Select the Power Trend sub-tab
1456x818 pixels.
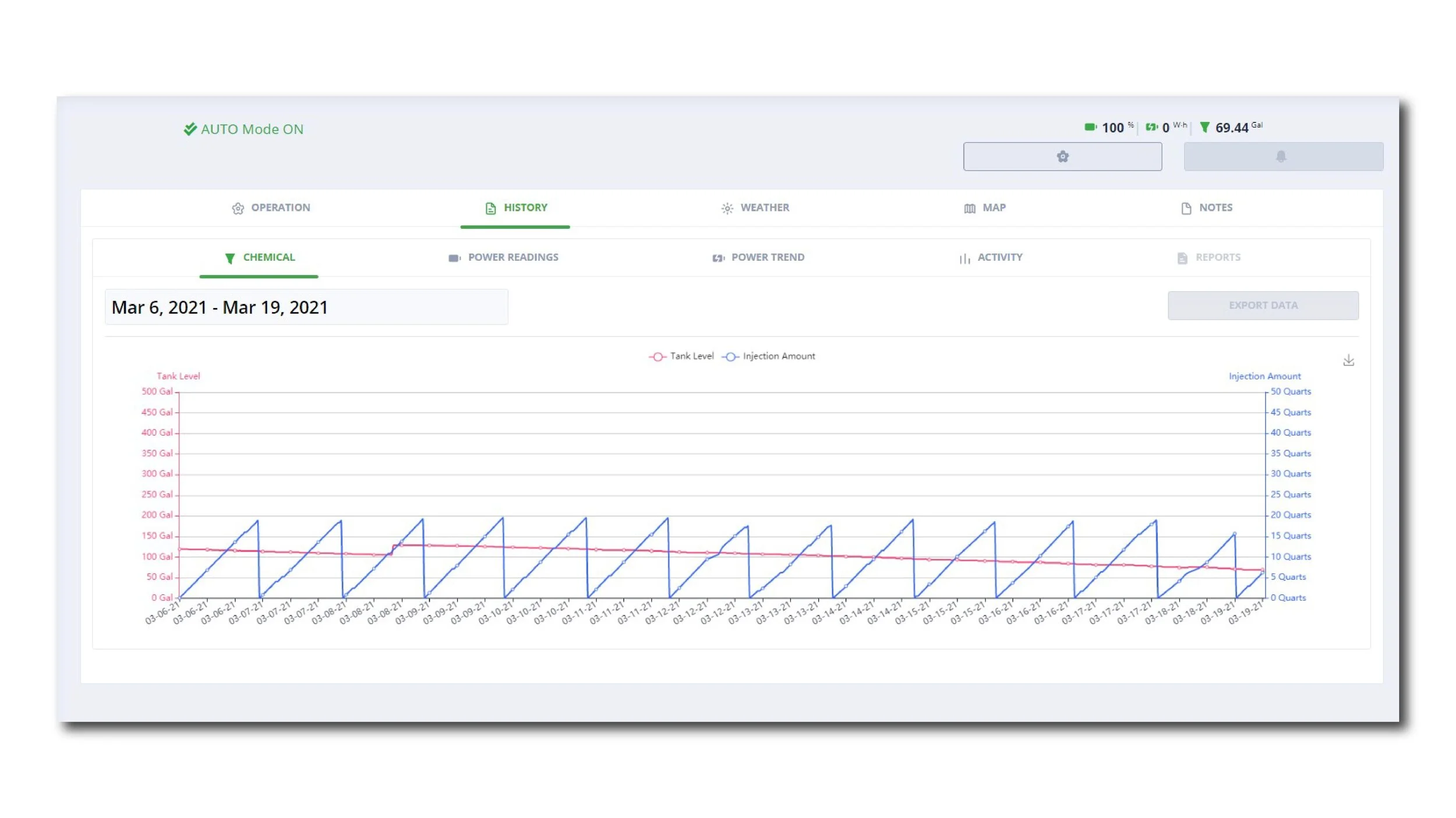[x=758, y=257]
